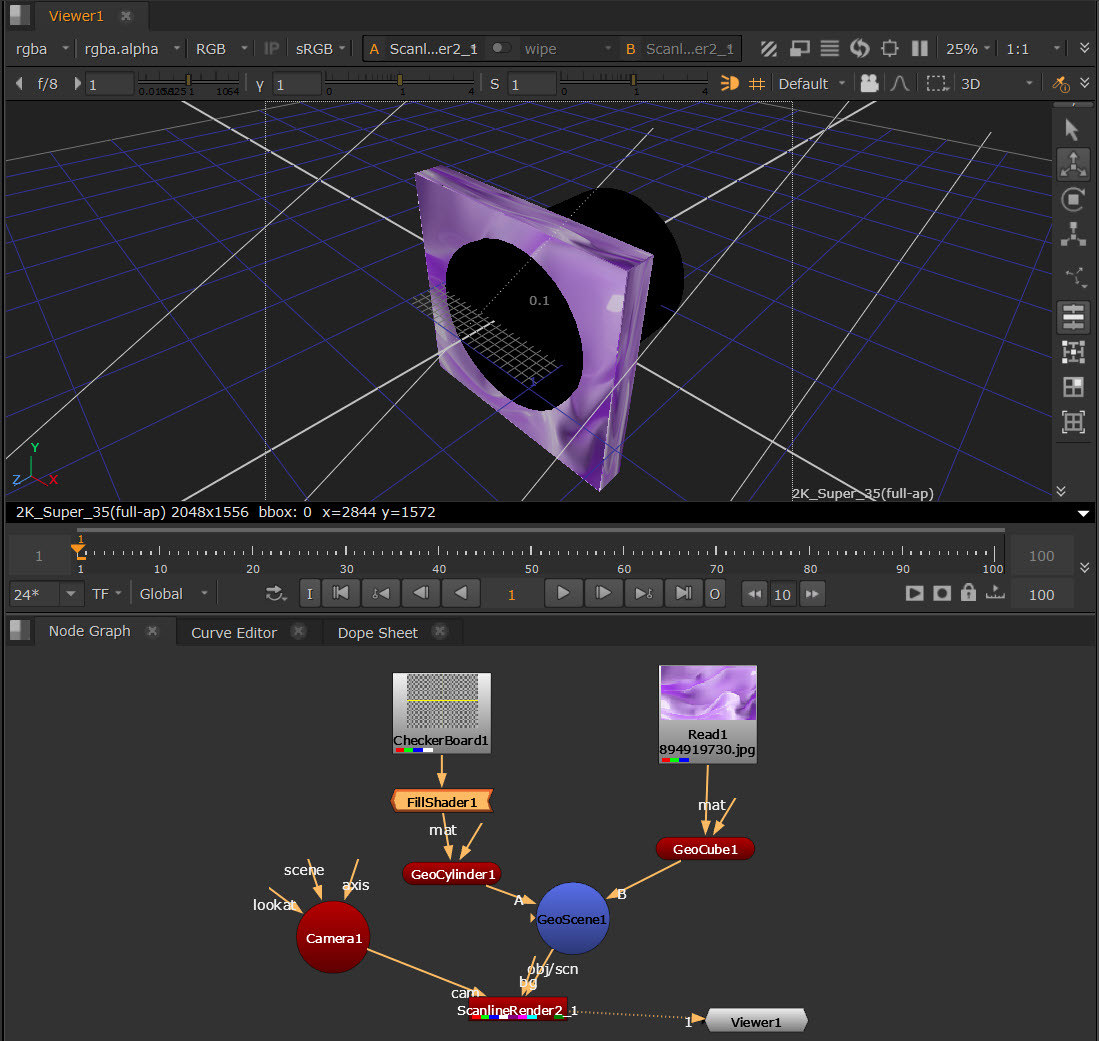This screenshot has width=1099, height=1041.
Task: Click the gamma slider track
Action: point(400,80)
